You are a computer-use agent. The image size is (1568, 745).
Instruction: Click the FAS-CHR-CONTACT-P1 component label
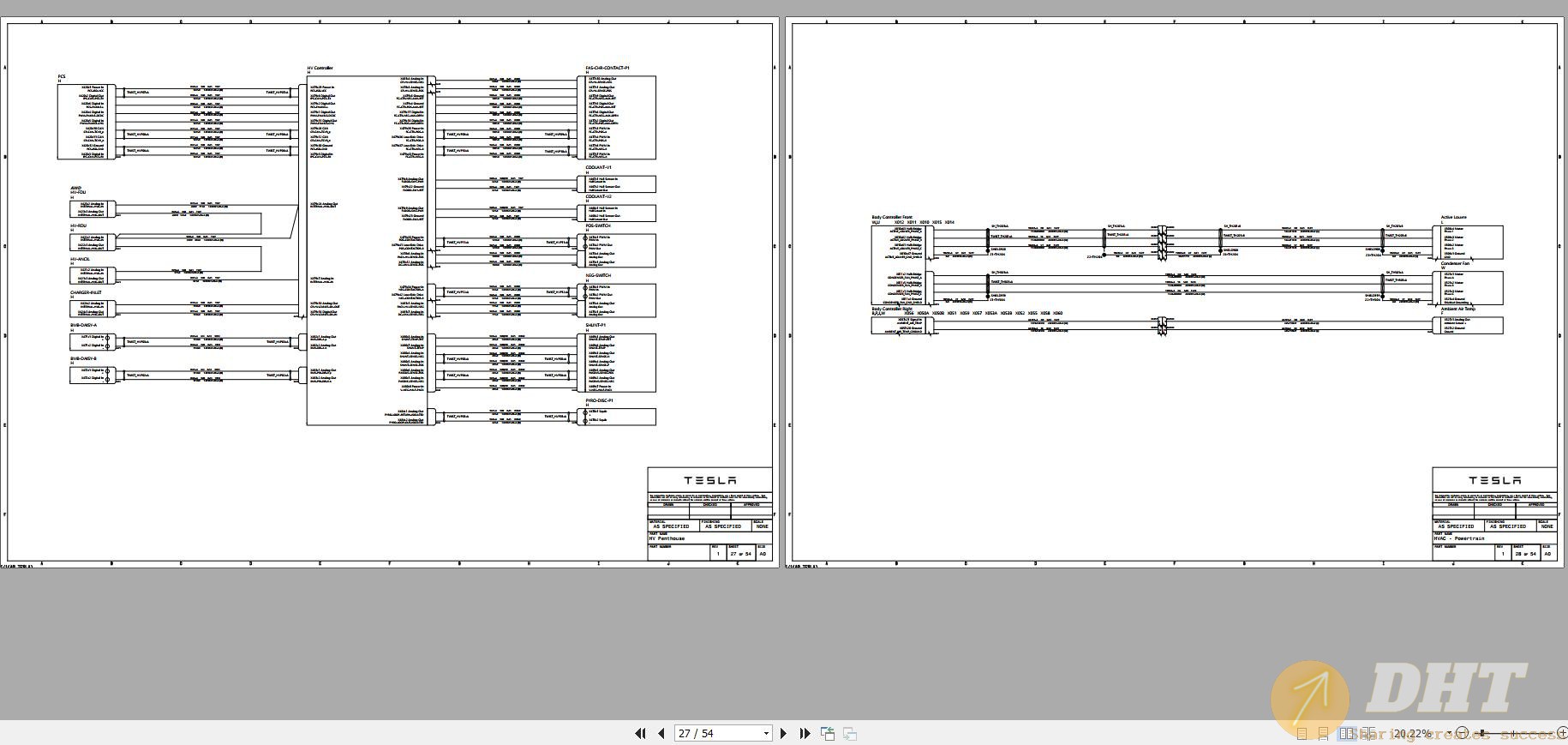pos(607,68)
